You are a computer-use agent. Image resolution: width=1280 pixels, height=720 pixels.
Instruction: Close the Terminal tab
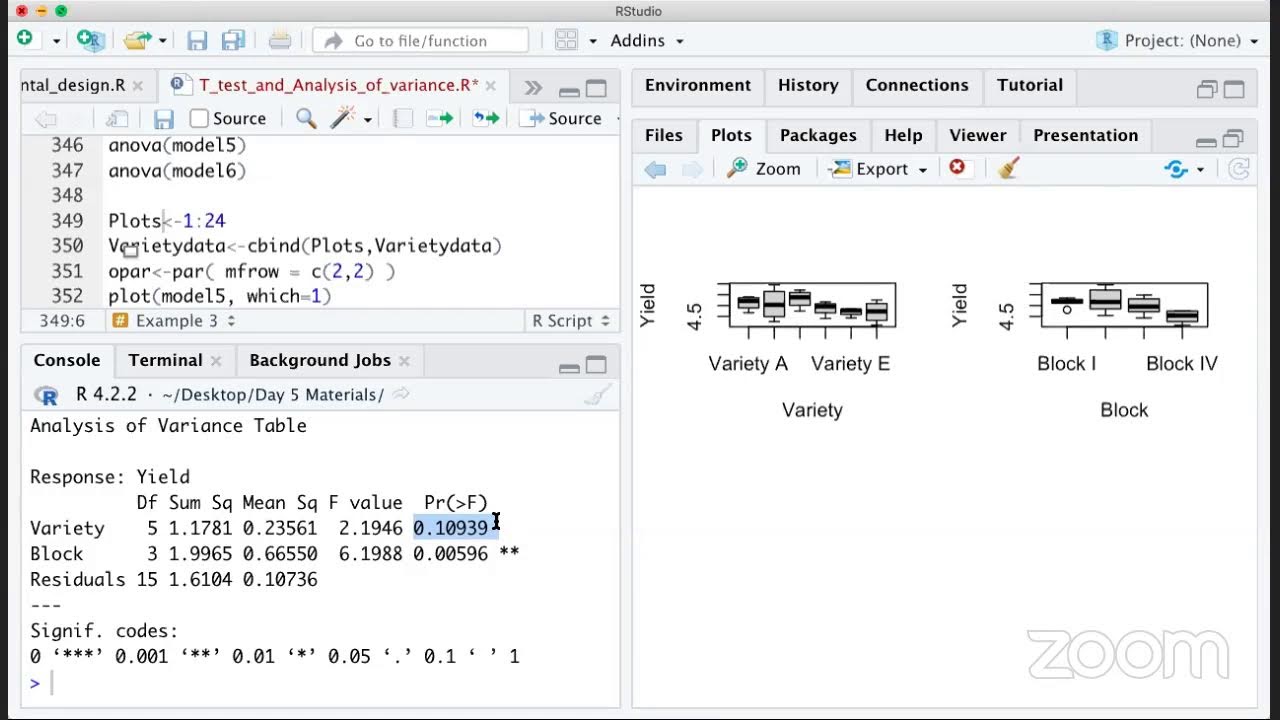(216, 361)
